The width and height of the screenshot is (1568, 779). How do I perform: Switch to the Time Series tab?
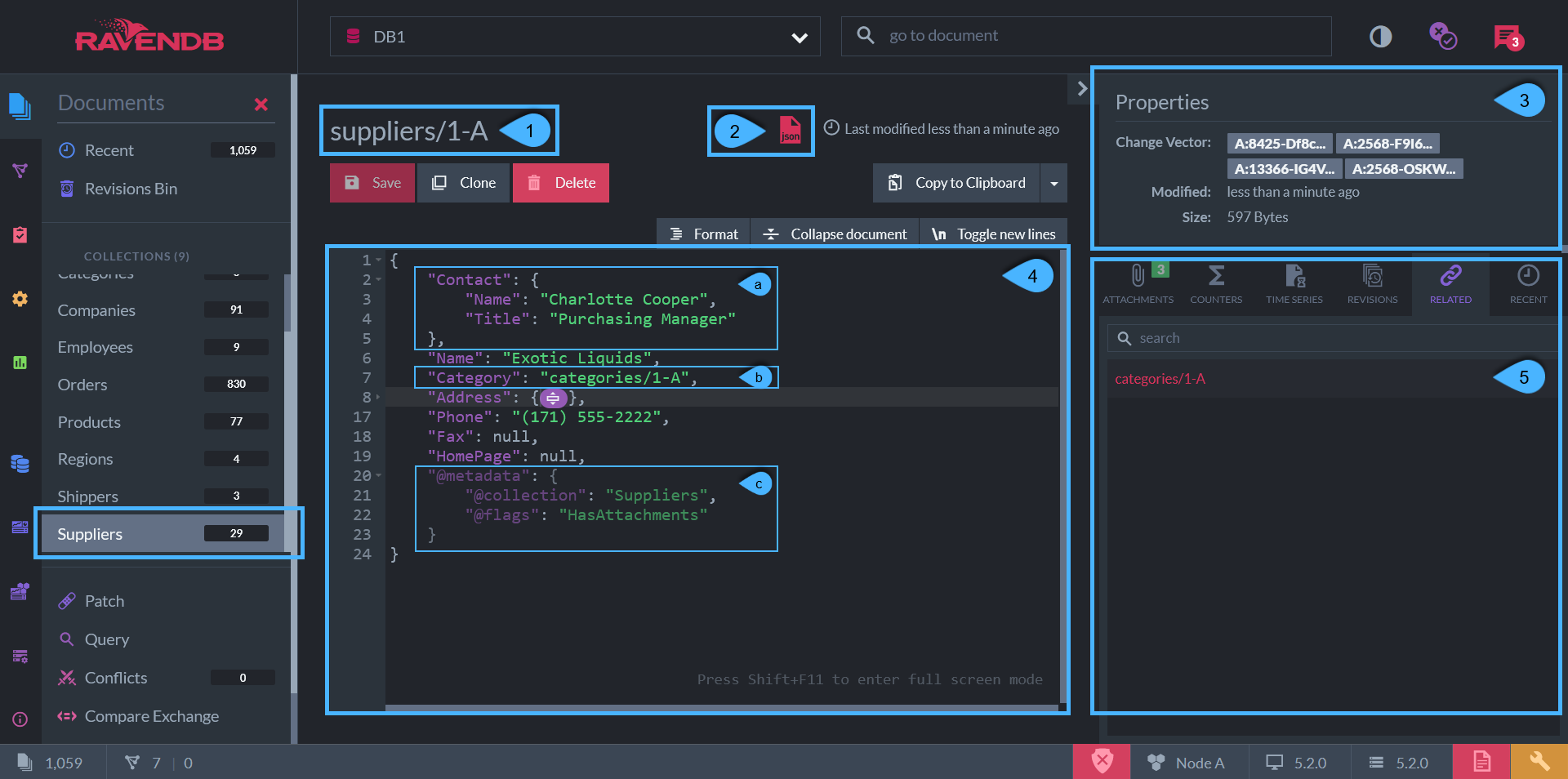pyautogui.click(x=1294, y=284)
